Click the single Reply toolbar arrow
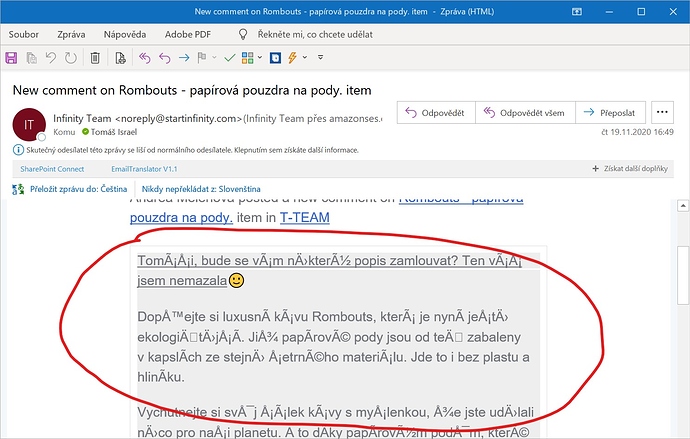690x439 pixels. [165, 58]
